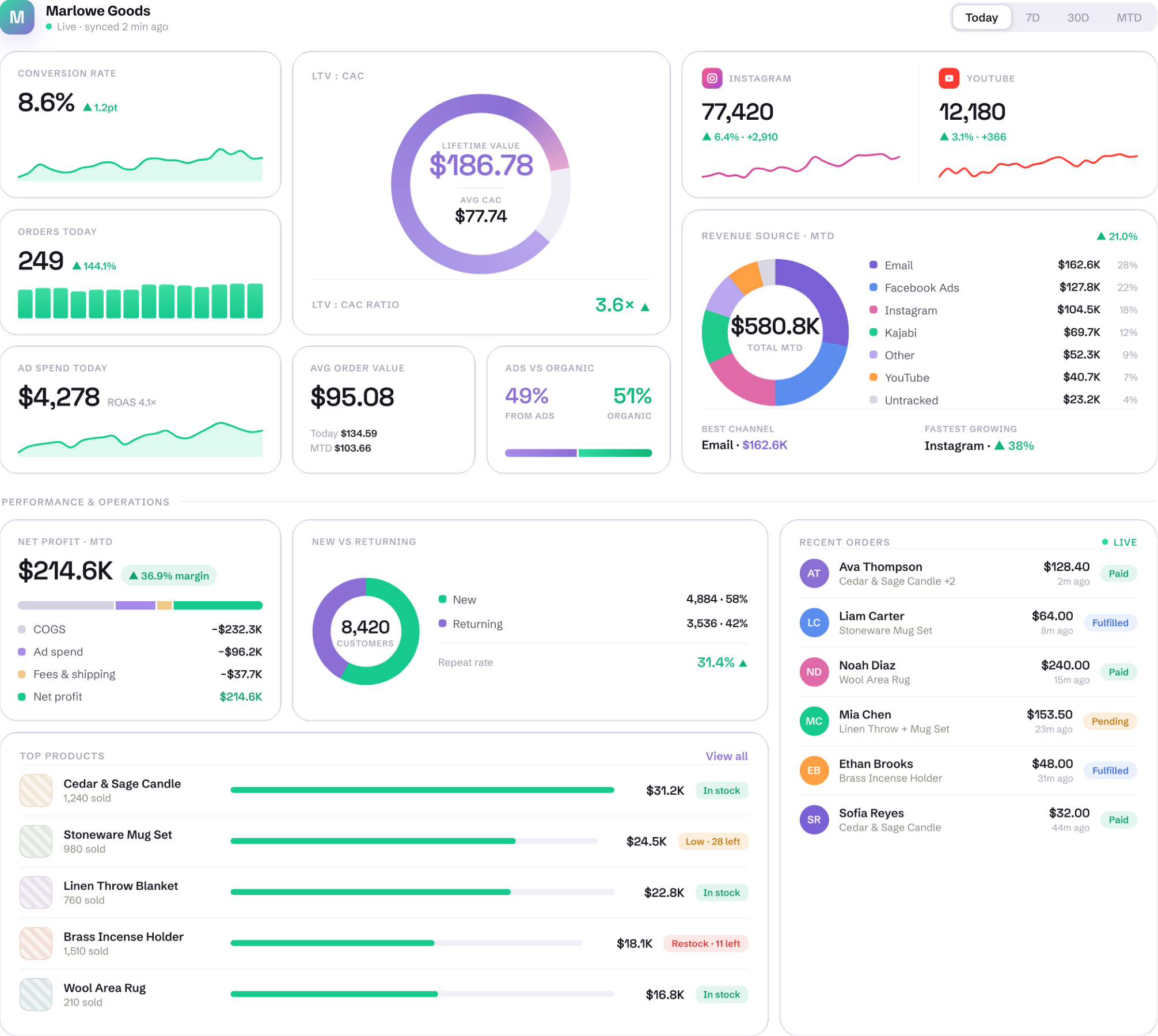Image resolution: width=1158 pixels, height=1036 pixels.
Task: Click the COGS legend color dot
Action: pyautogui.click(x=22, y=629)
